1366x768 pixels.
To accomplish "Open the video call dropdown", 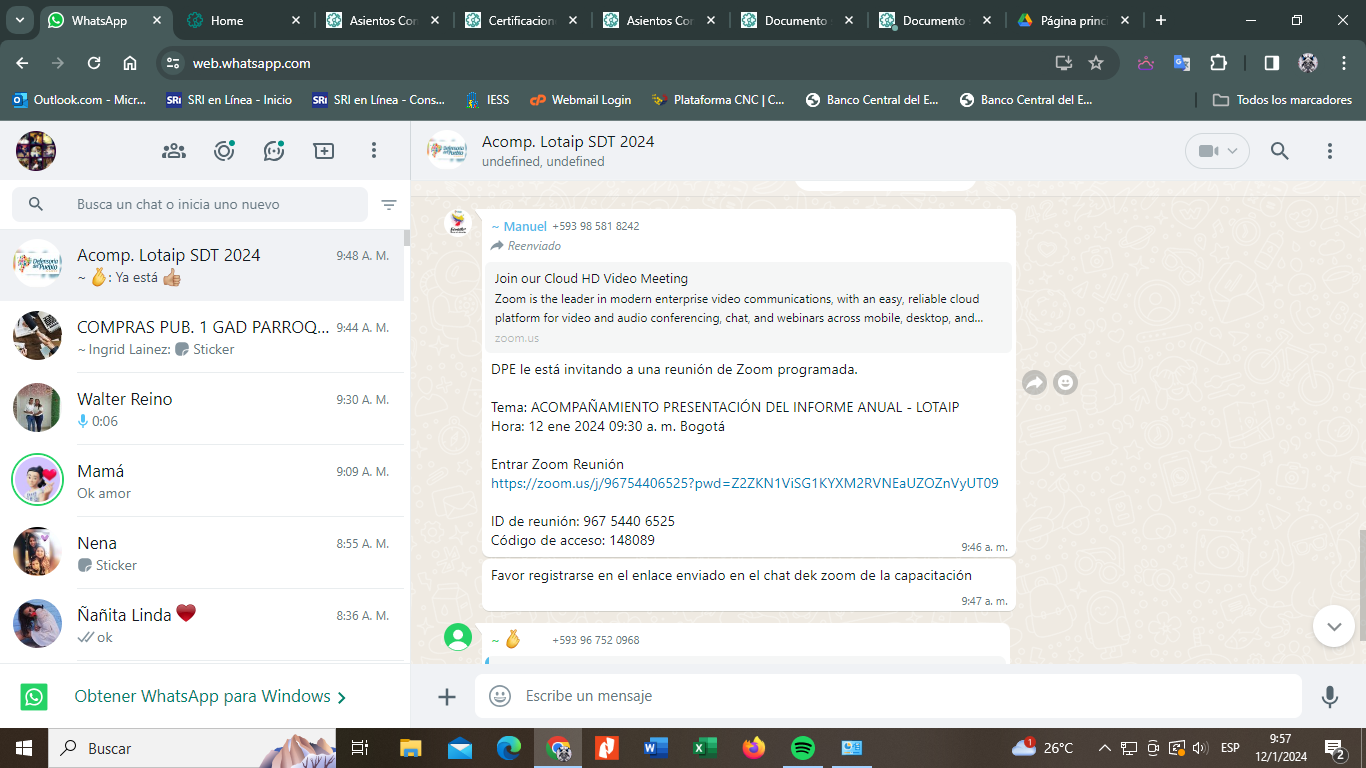I will (1217, 151).
